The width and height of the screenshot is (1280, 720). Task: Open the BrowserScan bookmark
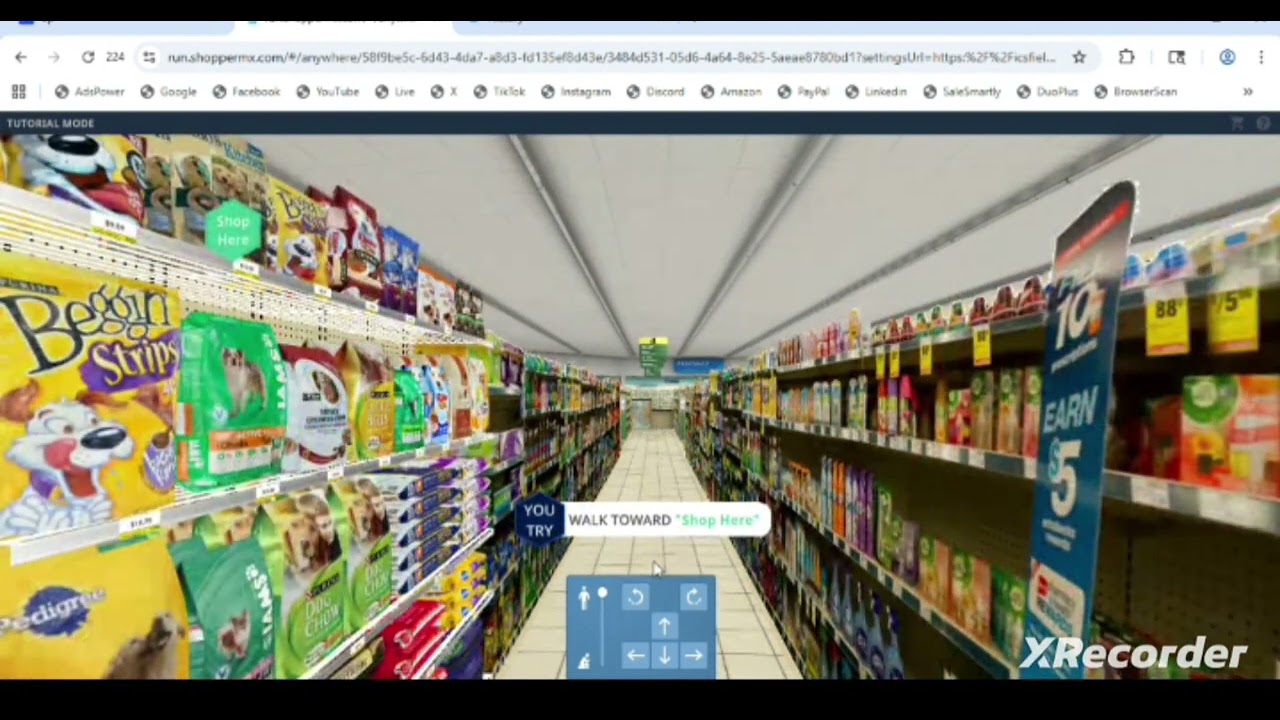click(1136, 92)
